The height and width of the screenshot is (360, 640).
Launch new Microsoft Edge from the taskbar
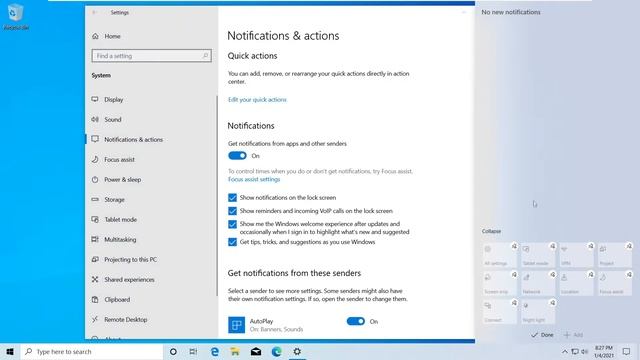(277, 351)
